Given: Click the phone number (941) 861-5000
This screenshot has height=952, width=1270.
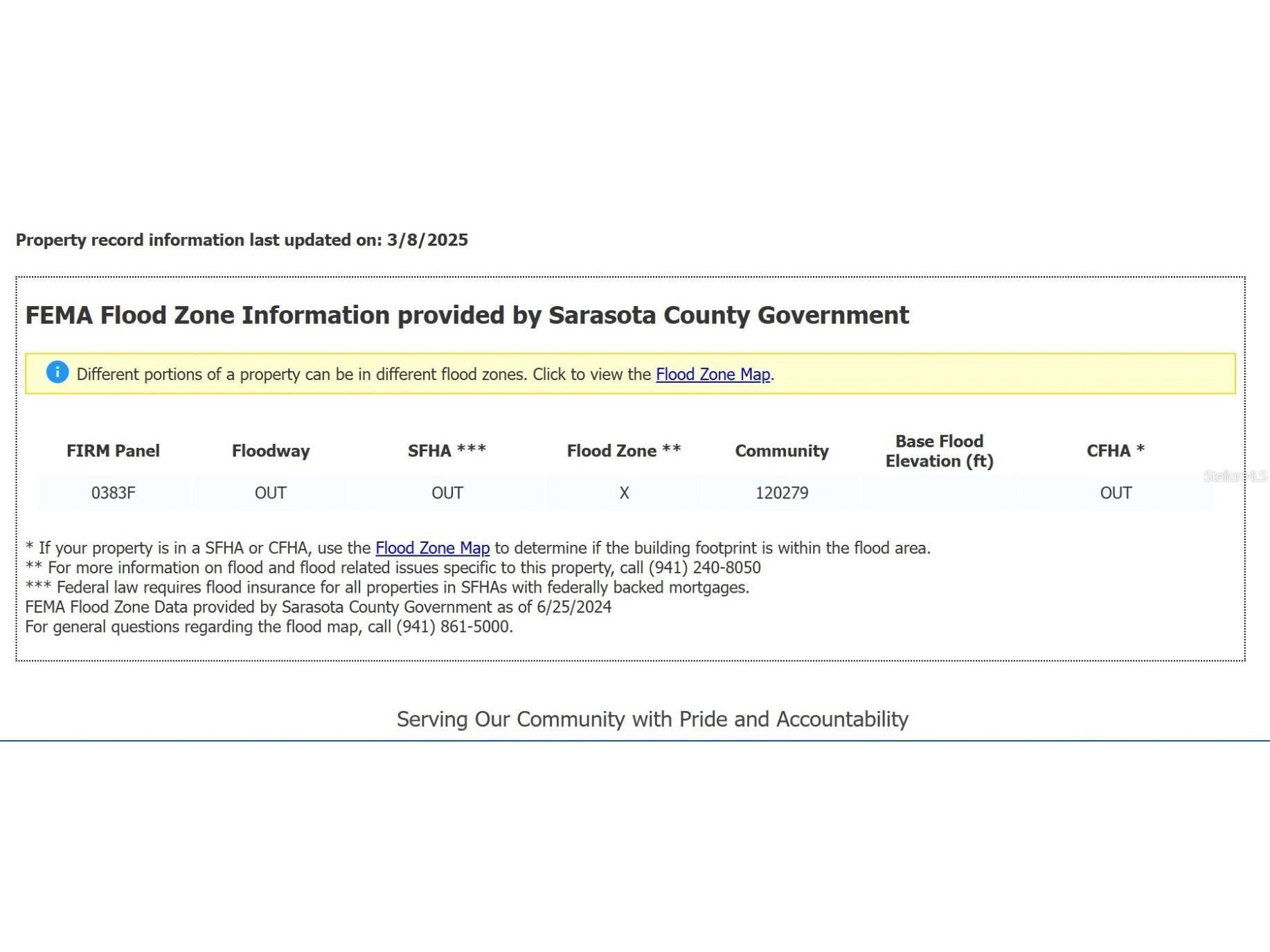Looking at the screenshot, I should tap(453, 627).
